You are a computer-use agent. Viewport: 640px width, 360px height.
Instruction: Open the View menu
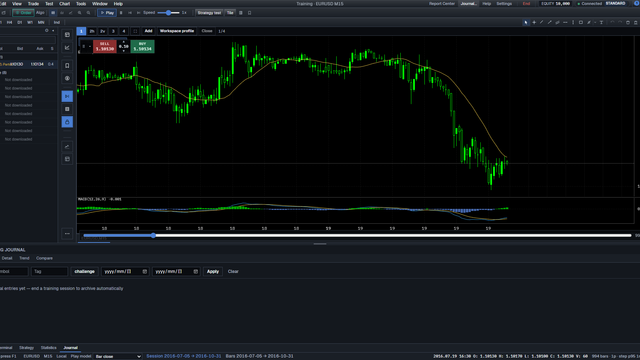[17, 4]
